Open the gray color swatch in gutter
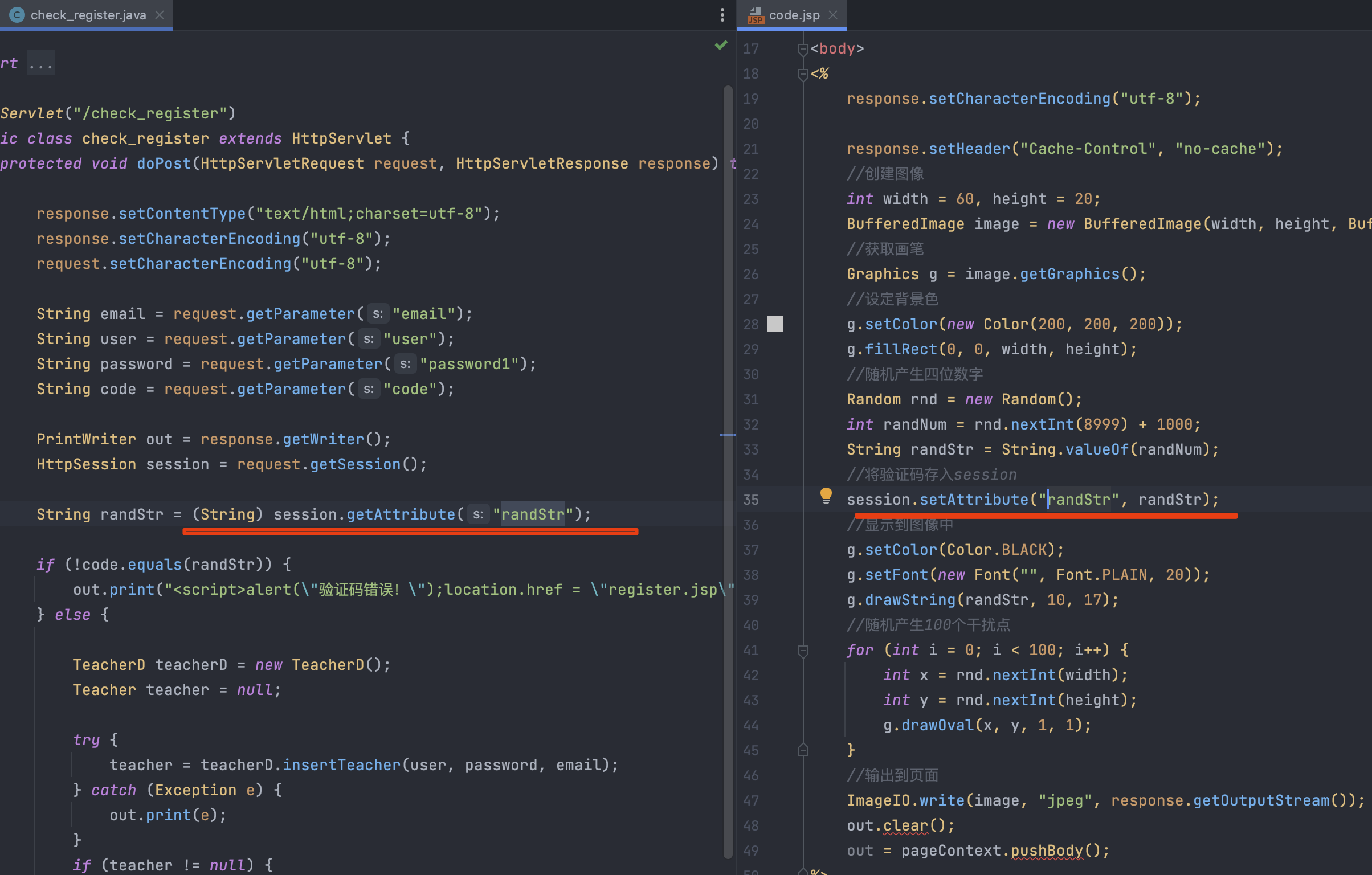 [774, 324]
